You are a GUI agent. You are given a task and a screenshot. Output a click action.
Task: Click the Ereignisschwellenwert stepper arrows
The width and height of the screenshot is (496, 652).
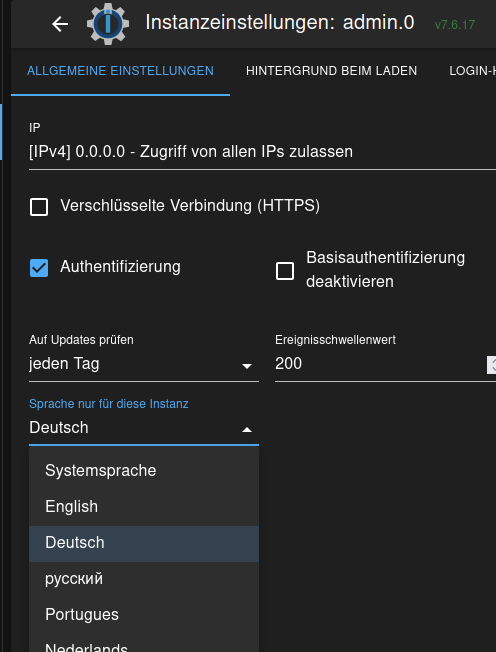point(491,365)
